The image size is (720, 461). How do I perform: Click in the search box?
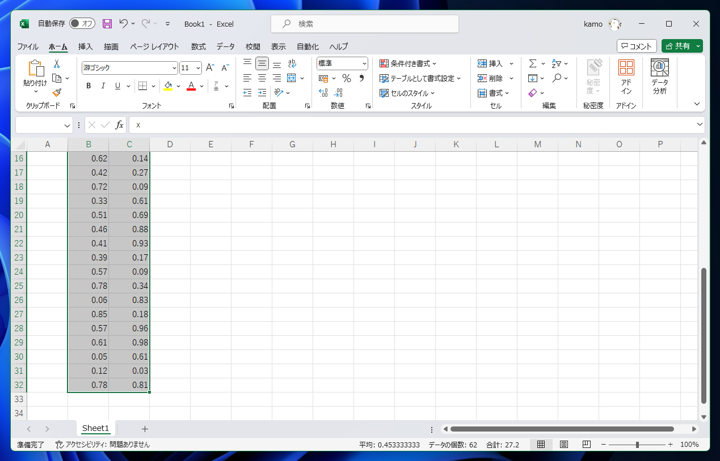365,24
